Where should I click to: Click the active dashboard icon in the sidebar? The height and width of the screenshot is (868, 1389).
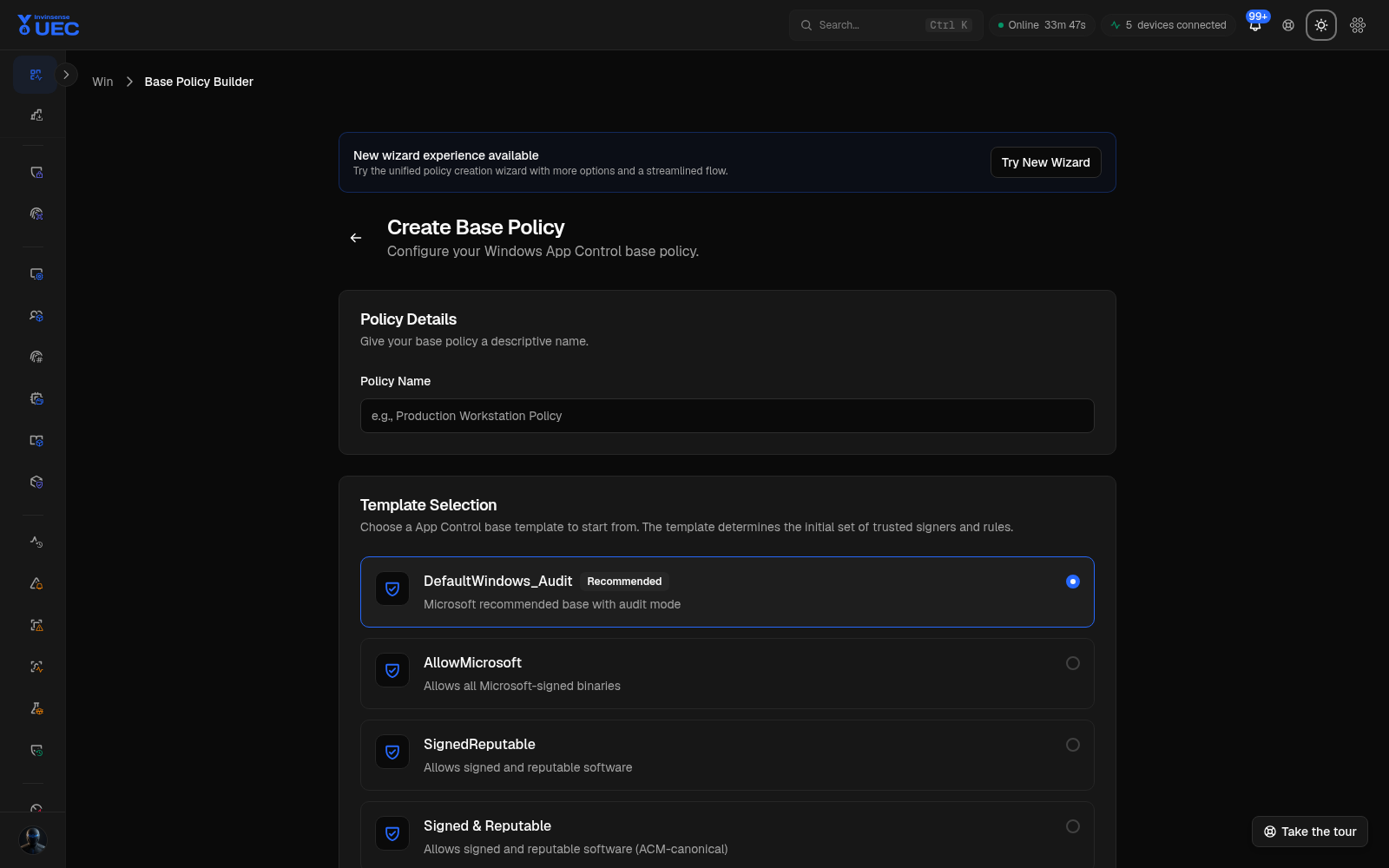pyautogui.click(x=36, y=75)
